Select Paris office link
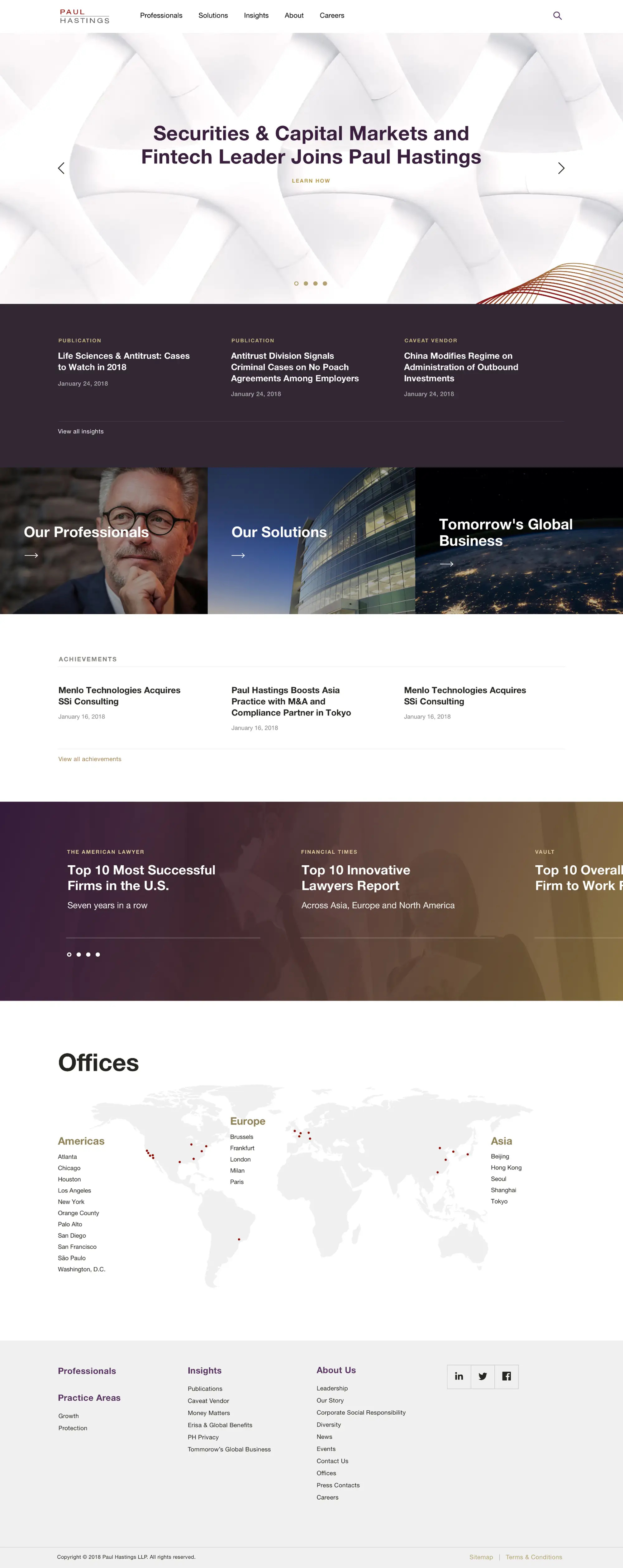623x1568 pixels. [x=237, y=1182]
